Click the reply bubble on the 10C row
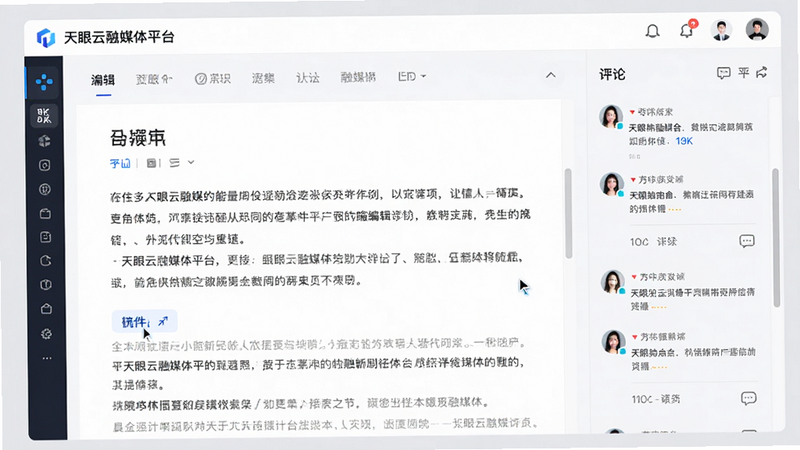Image resolution: width=800 pixels, height=450 pixels. (x=747, y=241)
